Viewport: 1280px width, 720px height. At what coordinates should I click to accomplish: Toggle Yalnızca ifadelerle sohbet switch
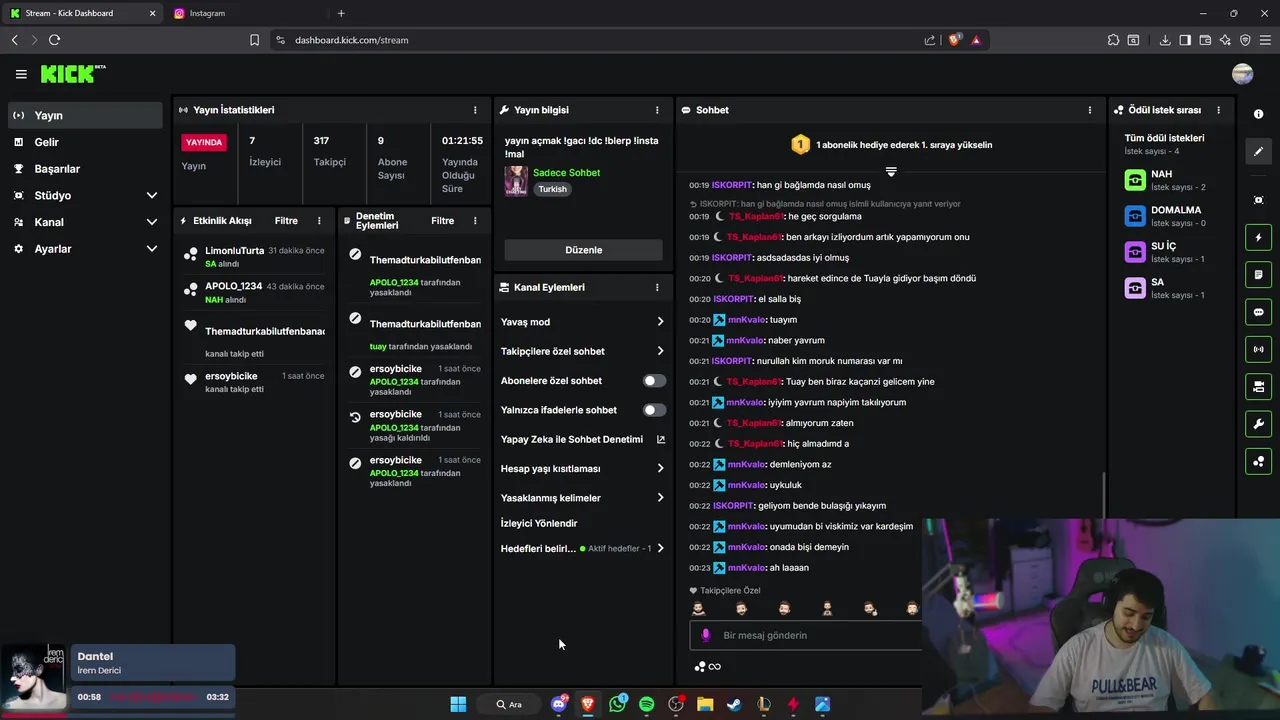click(654, 410)
